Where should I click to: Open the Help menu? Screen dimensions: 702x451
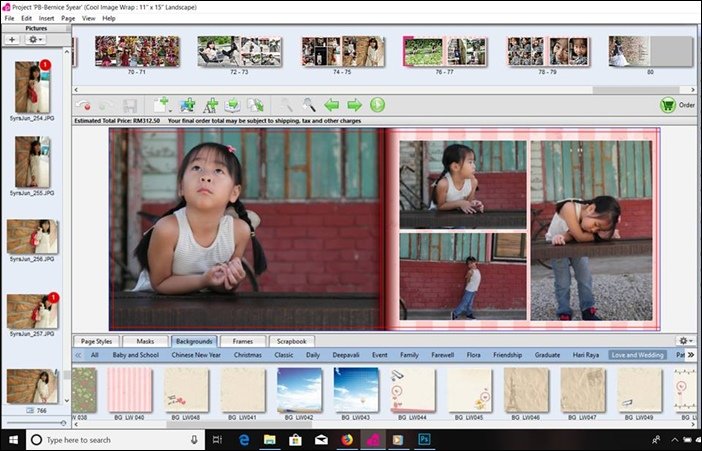(x=109, y=18)
